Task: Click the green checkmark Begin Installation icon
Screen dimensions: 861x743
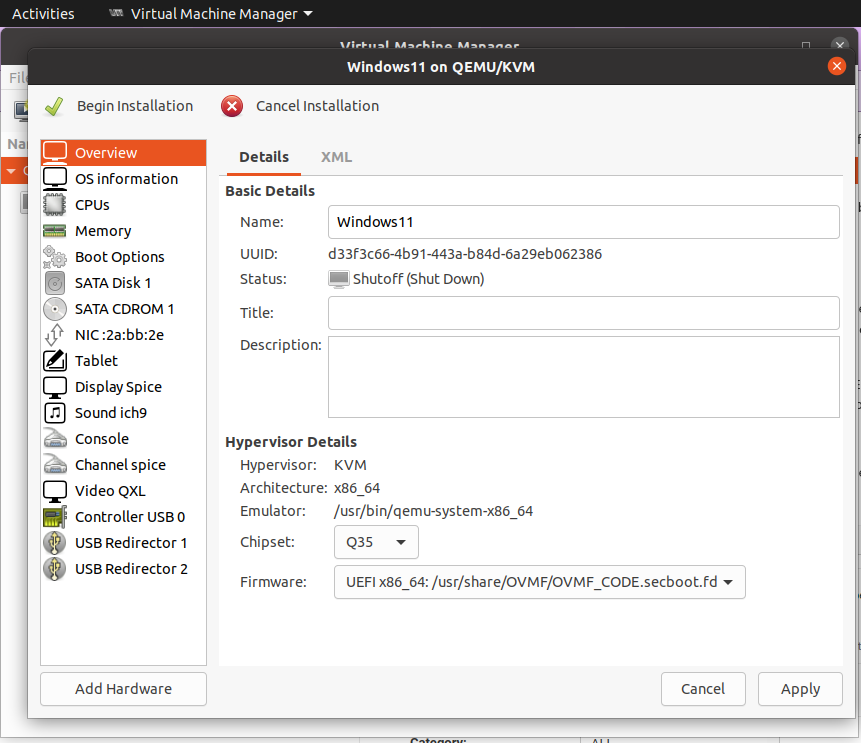Action: pos(54,106)
